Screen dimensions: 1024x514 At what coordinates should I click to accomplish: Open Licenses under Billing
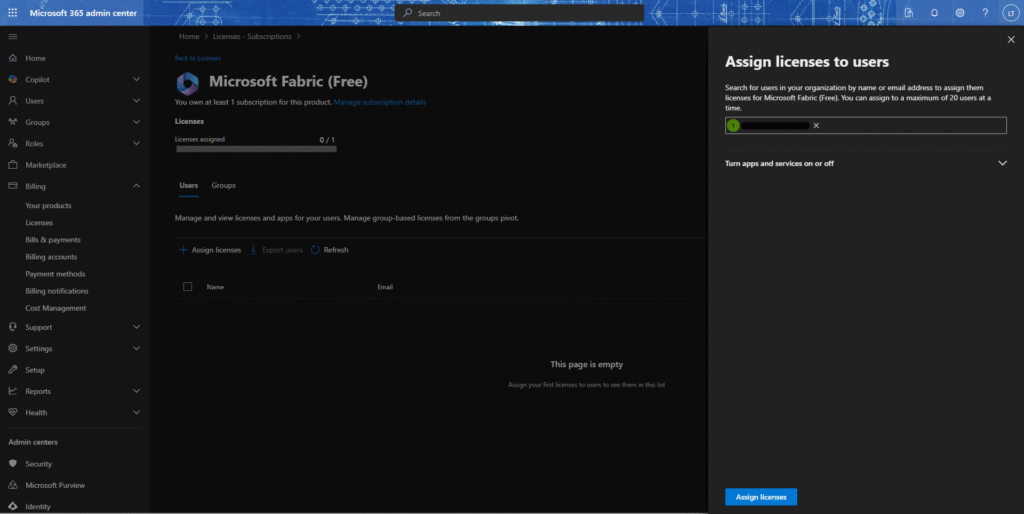(x=39, y=223)
